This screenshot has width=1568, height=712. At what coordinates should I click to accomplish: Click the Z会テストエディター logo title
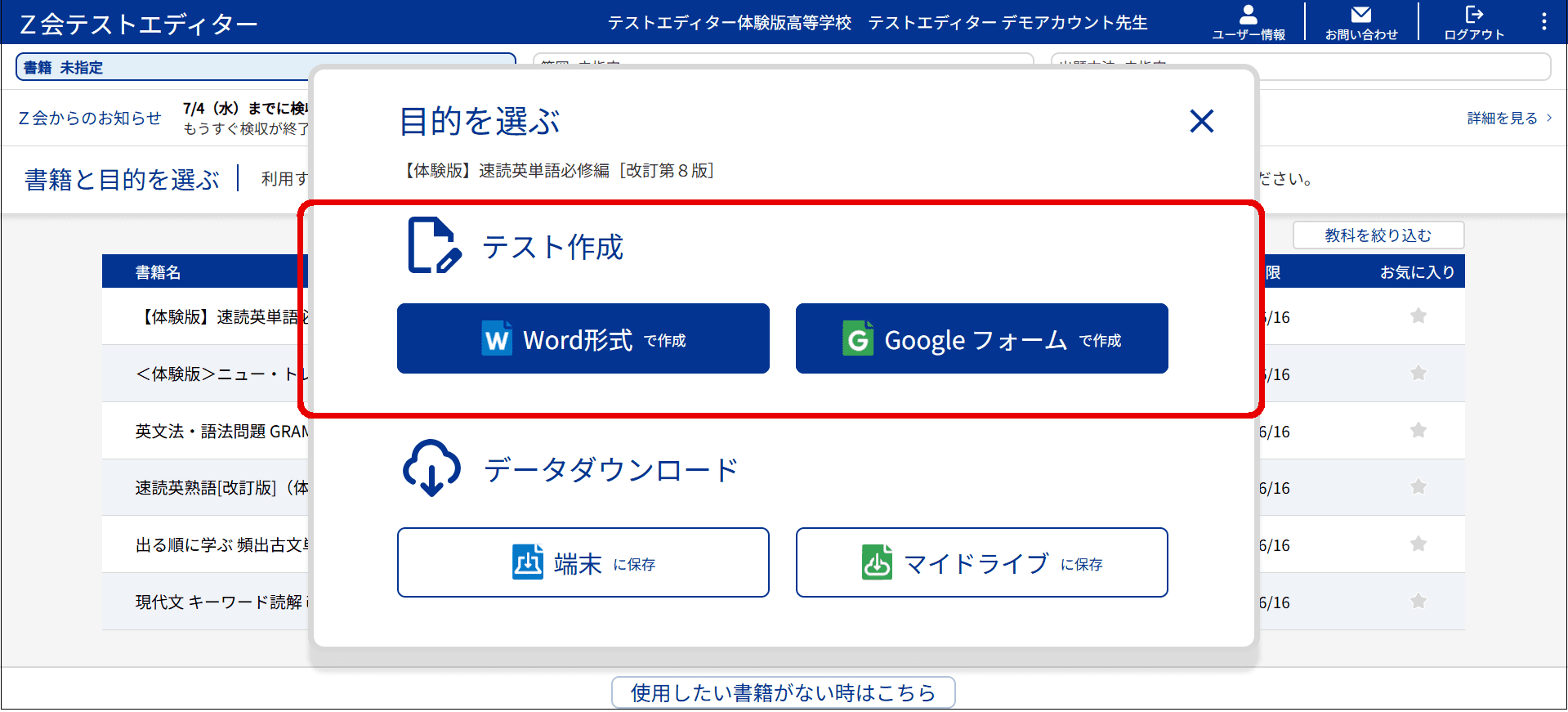(139, 25)
